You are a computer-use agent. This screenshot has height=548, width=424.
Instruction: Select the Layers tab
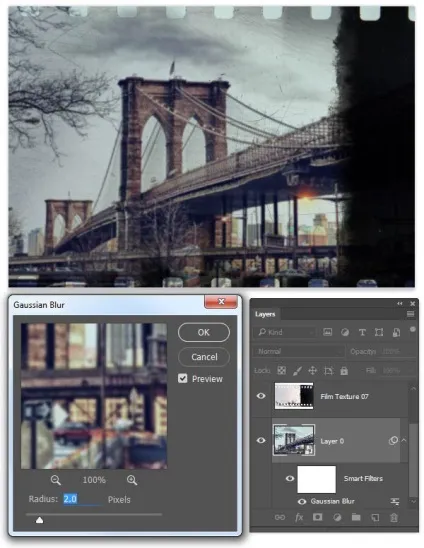pos(265,314)
